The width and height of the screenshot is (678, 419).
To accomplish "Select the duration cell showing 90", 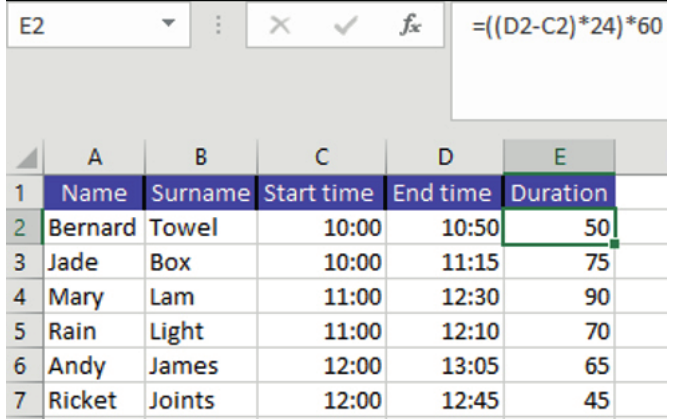I will point(560,296).
